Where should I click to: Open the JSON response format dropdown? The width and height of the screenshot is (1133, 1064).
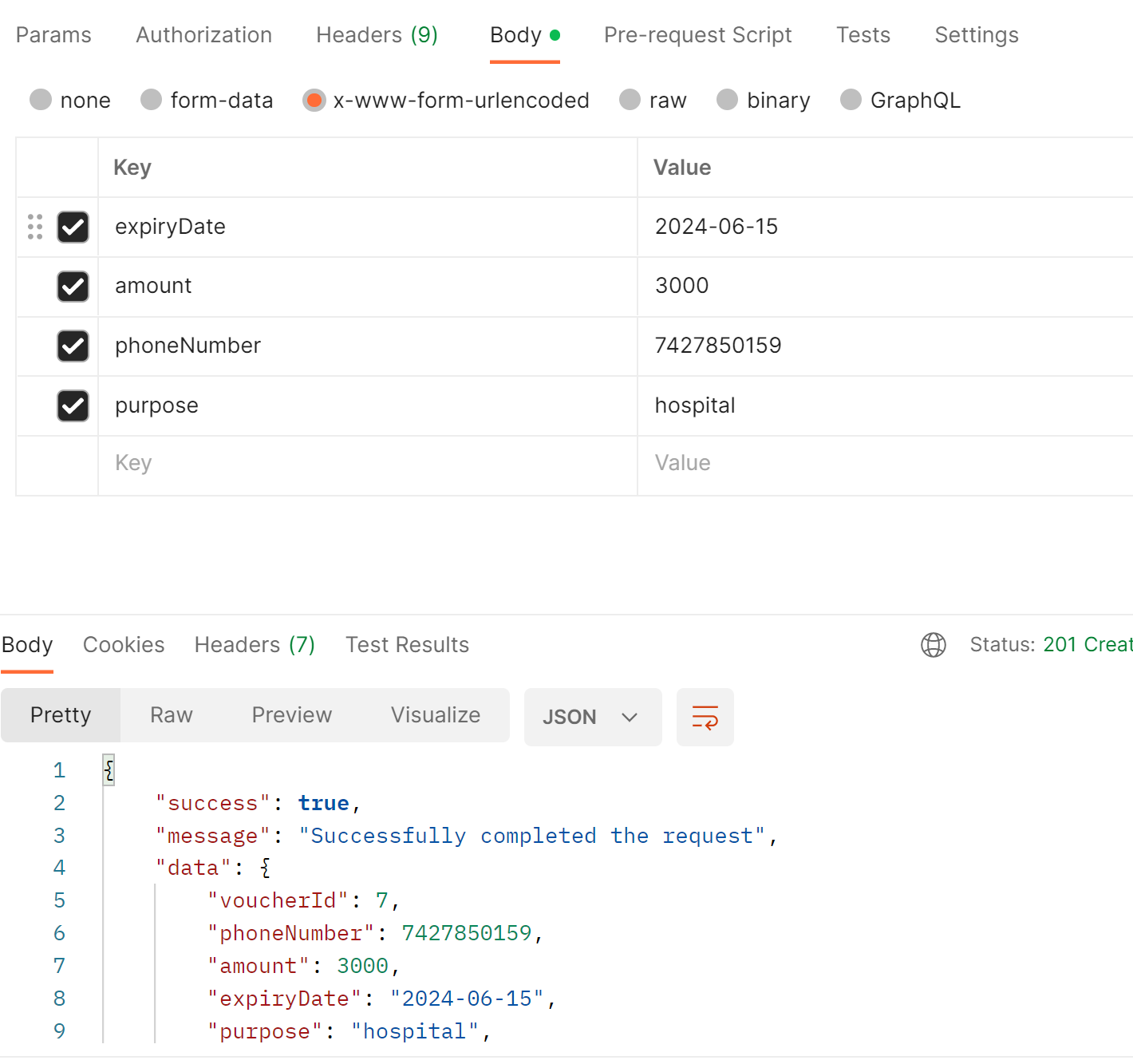click(x=629, y=717)
